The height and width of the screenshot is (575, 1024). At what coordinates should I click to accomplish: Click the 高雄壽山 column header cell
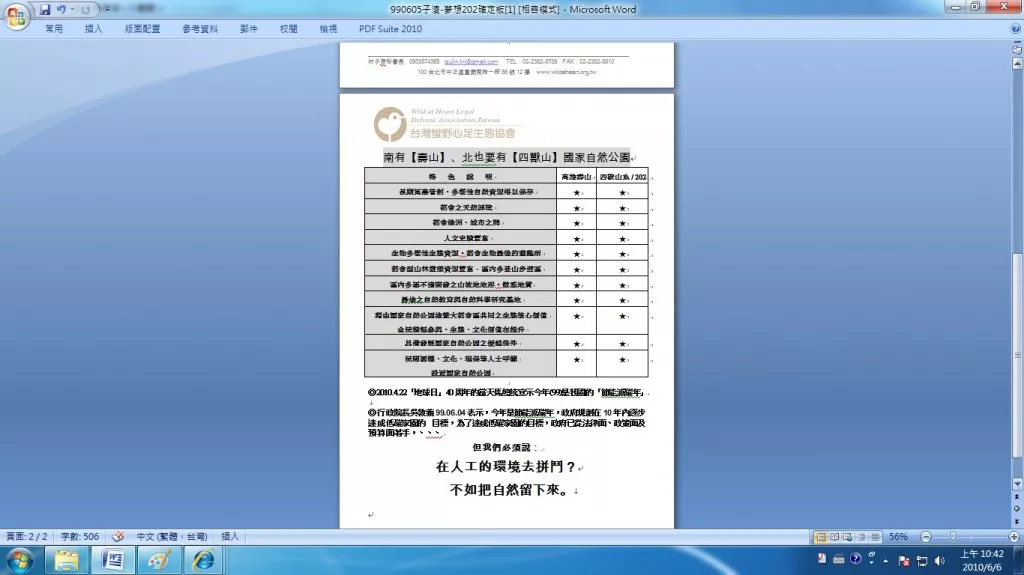576,176
